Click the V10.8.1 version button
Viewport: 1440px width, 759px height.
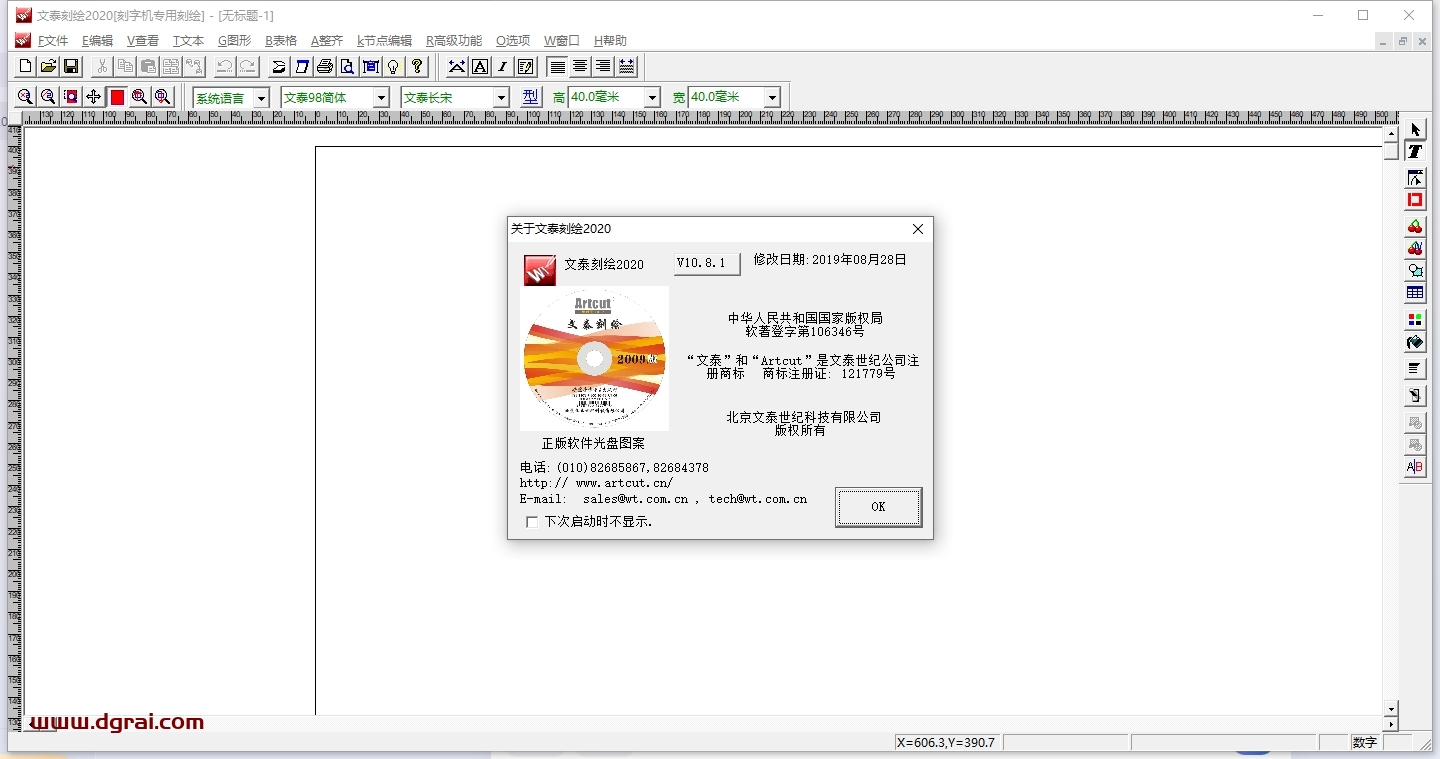point(707,263)
